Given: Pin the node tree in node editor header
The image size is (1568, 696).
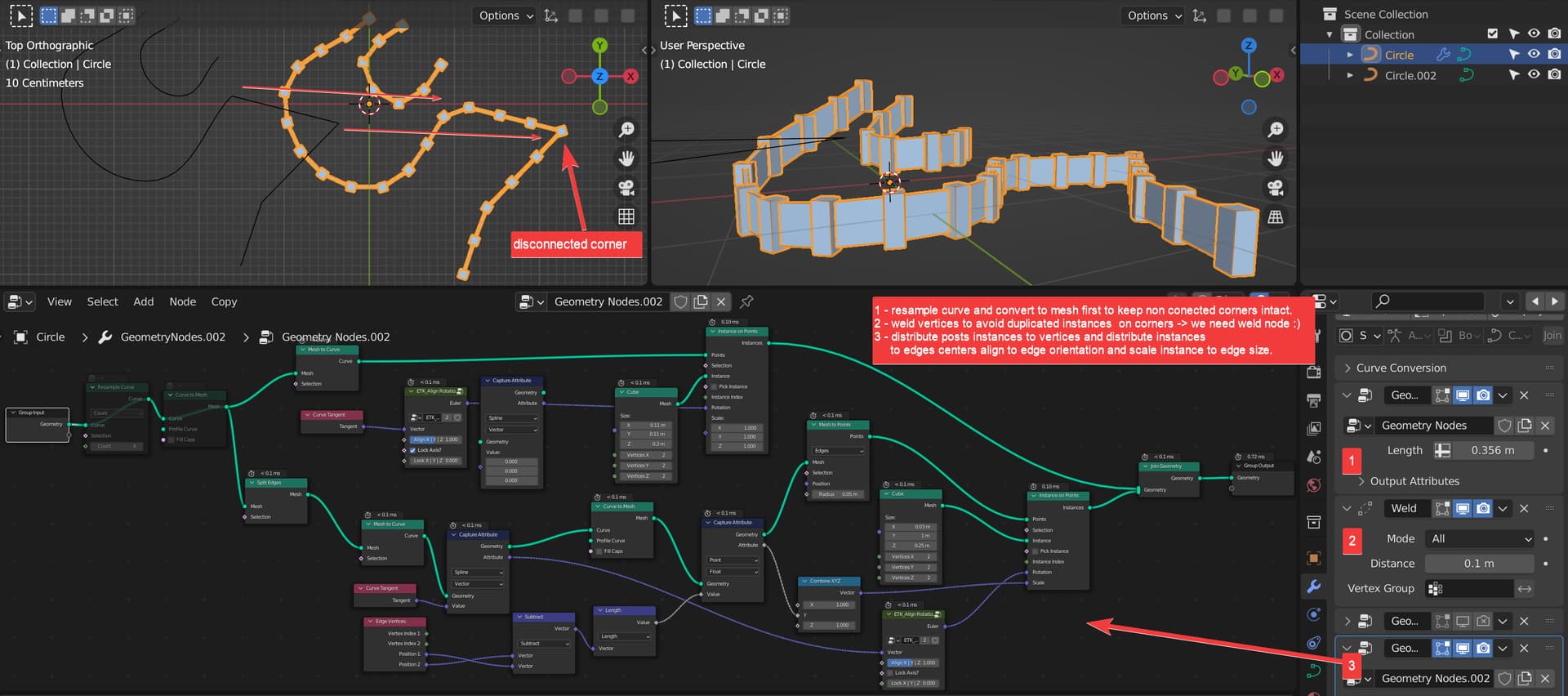Looking at the screenshot, I should click(746, 301).
